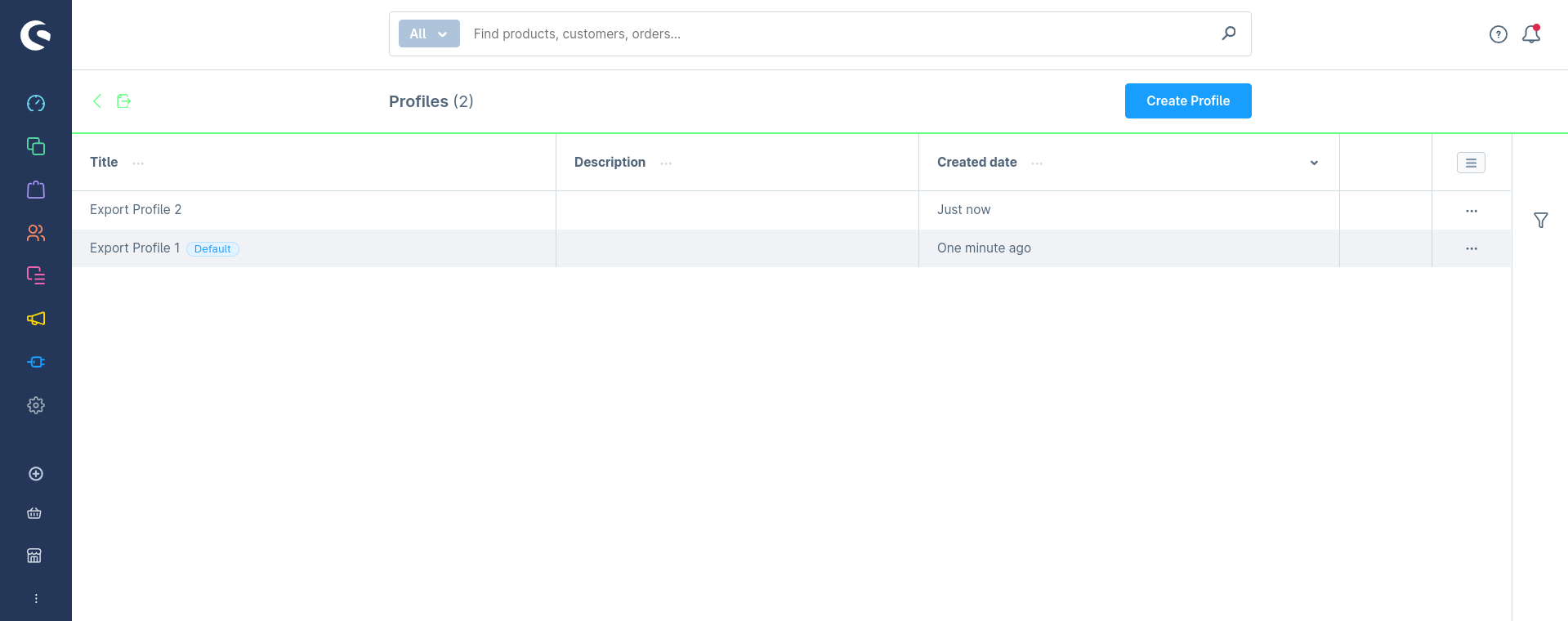Open actions menu for Export Profile 1
Screen dimensions: 1568x621
(1472, 248)
